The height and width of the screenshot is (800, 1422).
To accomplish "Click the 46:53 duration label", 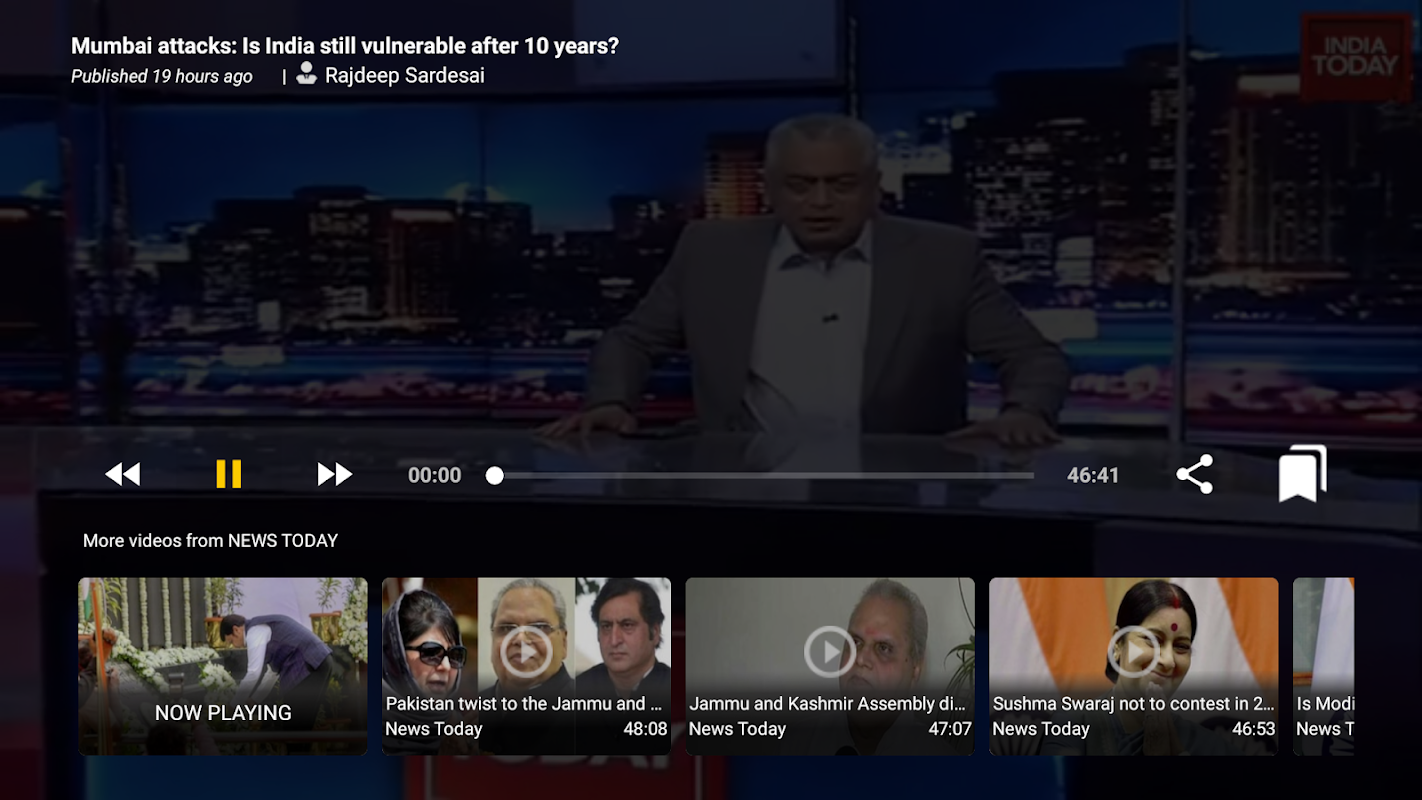I will point(1253,729).
